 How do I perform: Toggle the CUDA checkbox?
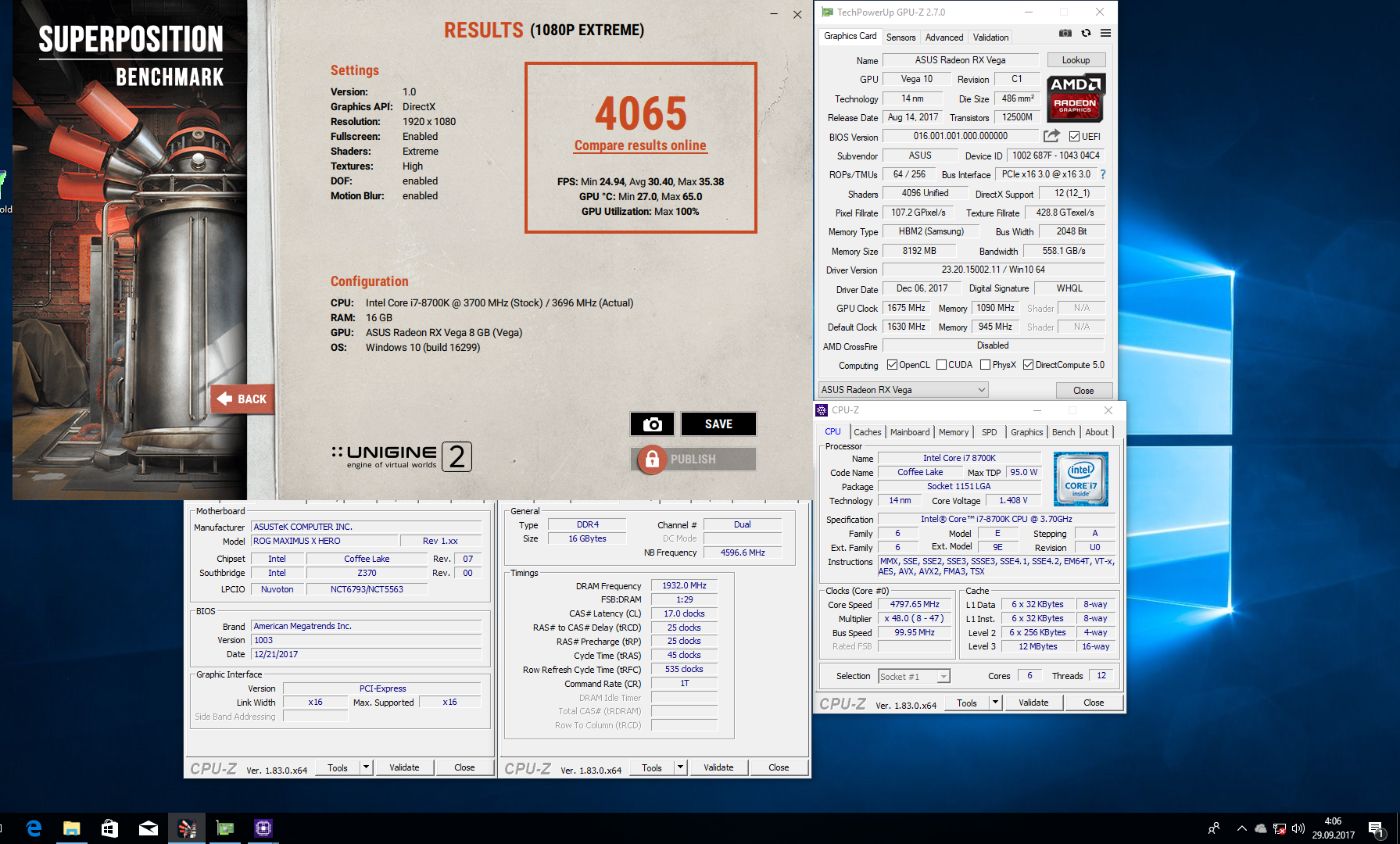pyautogui.click(x=941, y=365)
